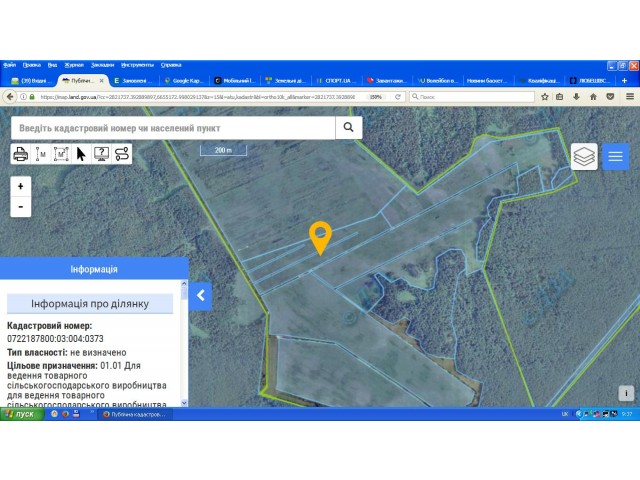This screenshot has height=480, width=640.
Task: Activate the arrow pointer tool
Action: coord(81,154)
